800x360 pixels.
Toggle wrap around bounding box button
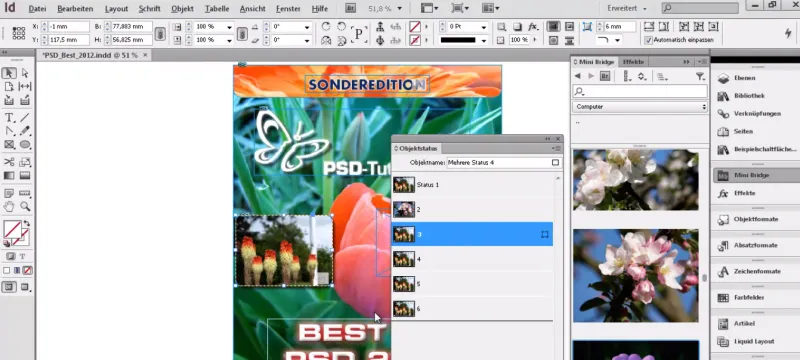[x=569, y=27]
